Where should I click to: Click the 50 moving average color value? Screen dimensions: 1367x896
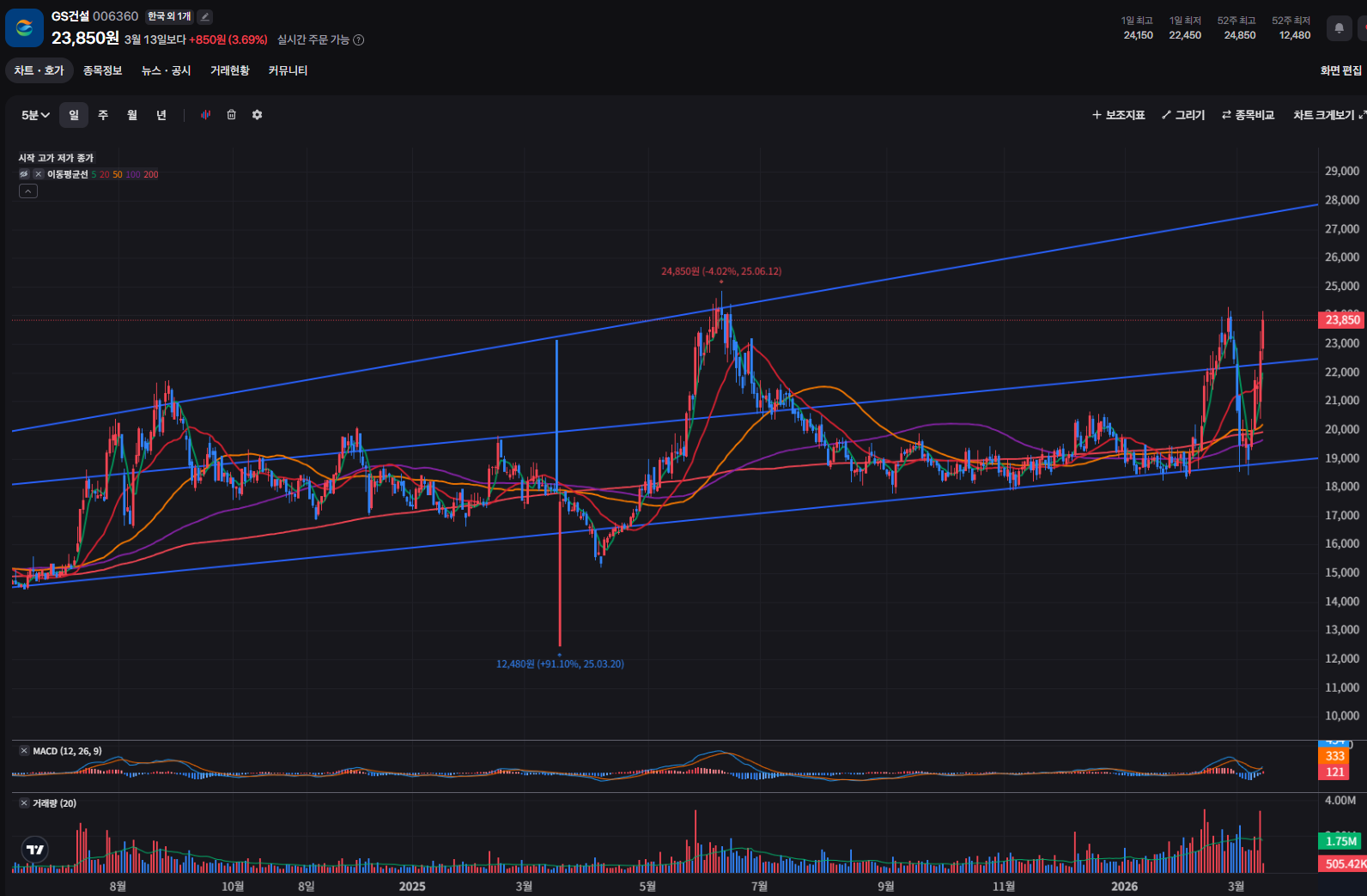click(x=118, y=174)
